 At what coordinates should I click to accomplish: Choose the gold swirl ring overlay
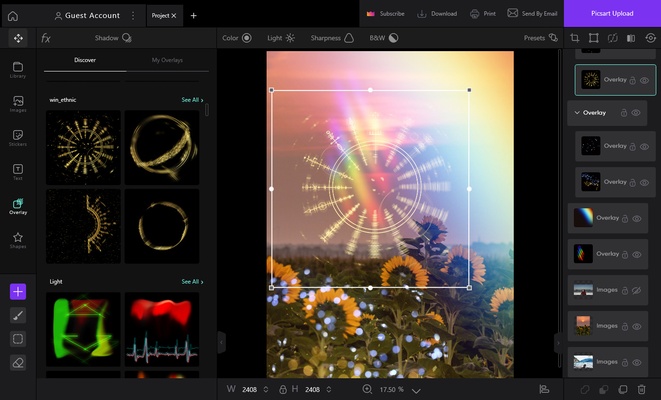tap(162, 148)
